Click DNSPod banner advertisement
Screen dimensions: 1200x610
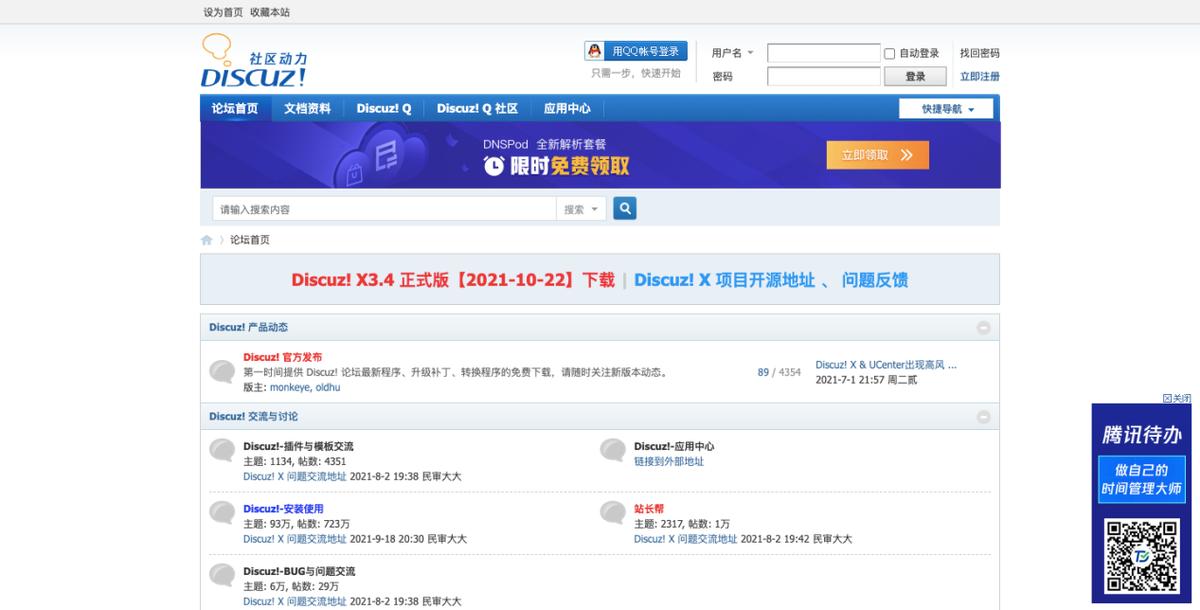click(x=600, y=155)
